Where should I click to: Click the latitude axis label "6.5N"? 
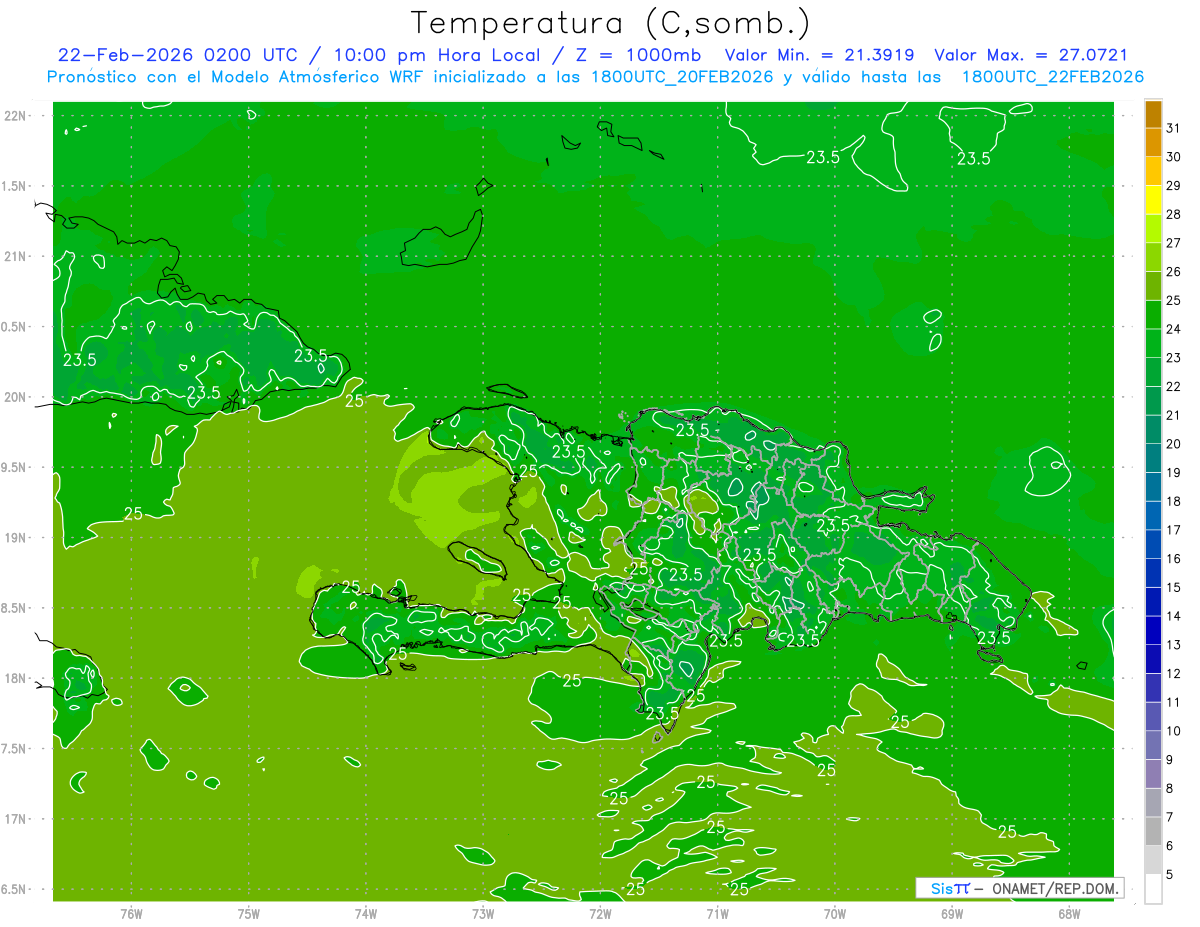(x=14, y=890)
